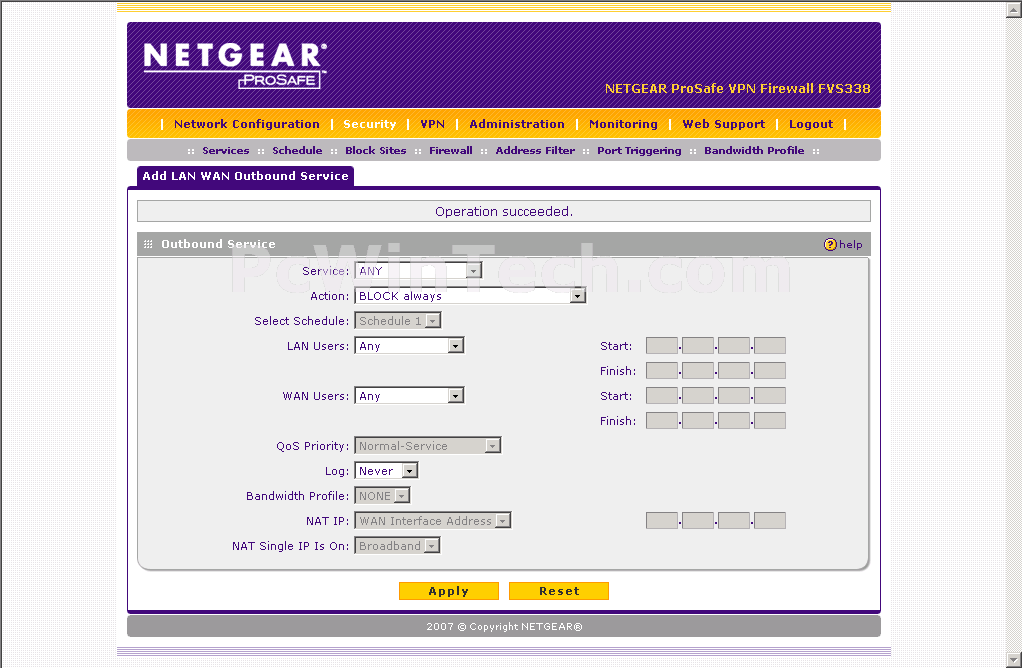Click last octet of LAN Users Start IP
This screenshot has height=668, width=1022.
(770, 345)
